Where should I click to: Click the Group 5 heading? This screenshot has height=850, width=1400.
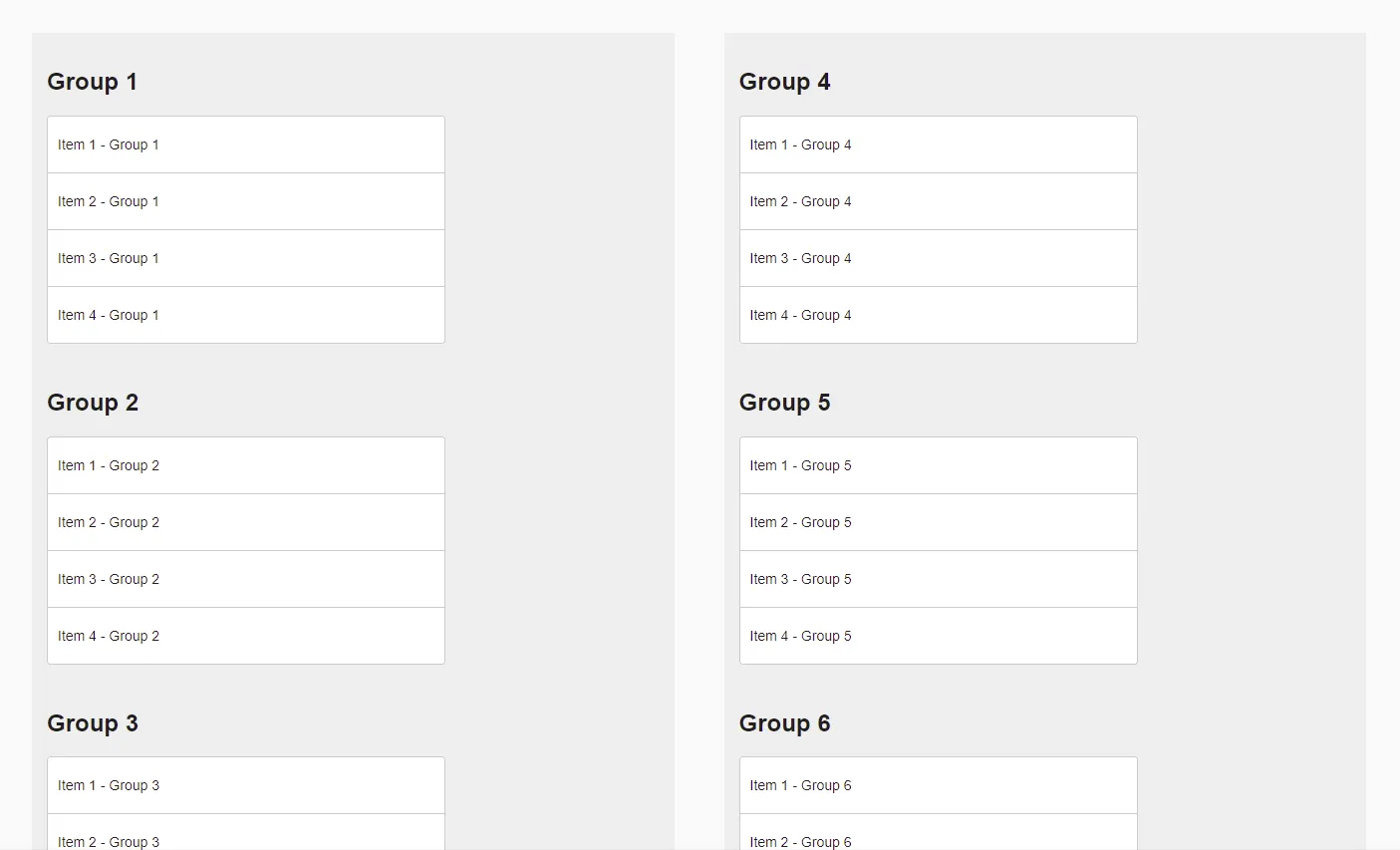pyautogui.click(x=784, y=403)
